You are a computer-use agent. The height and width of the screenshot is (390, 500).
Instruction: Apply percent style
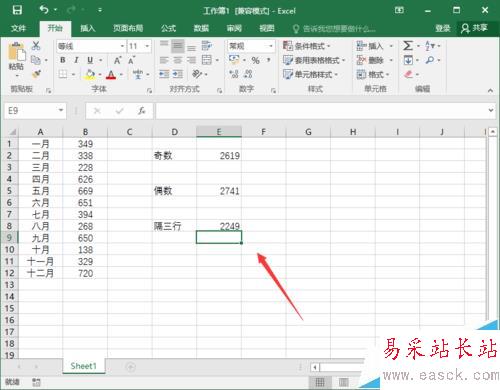tap(255, 60)
